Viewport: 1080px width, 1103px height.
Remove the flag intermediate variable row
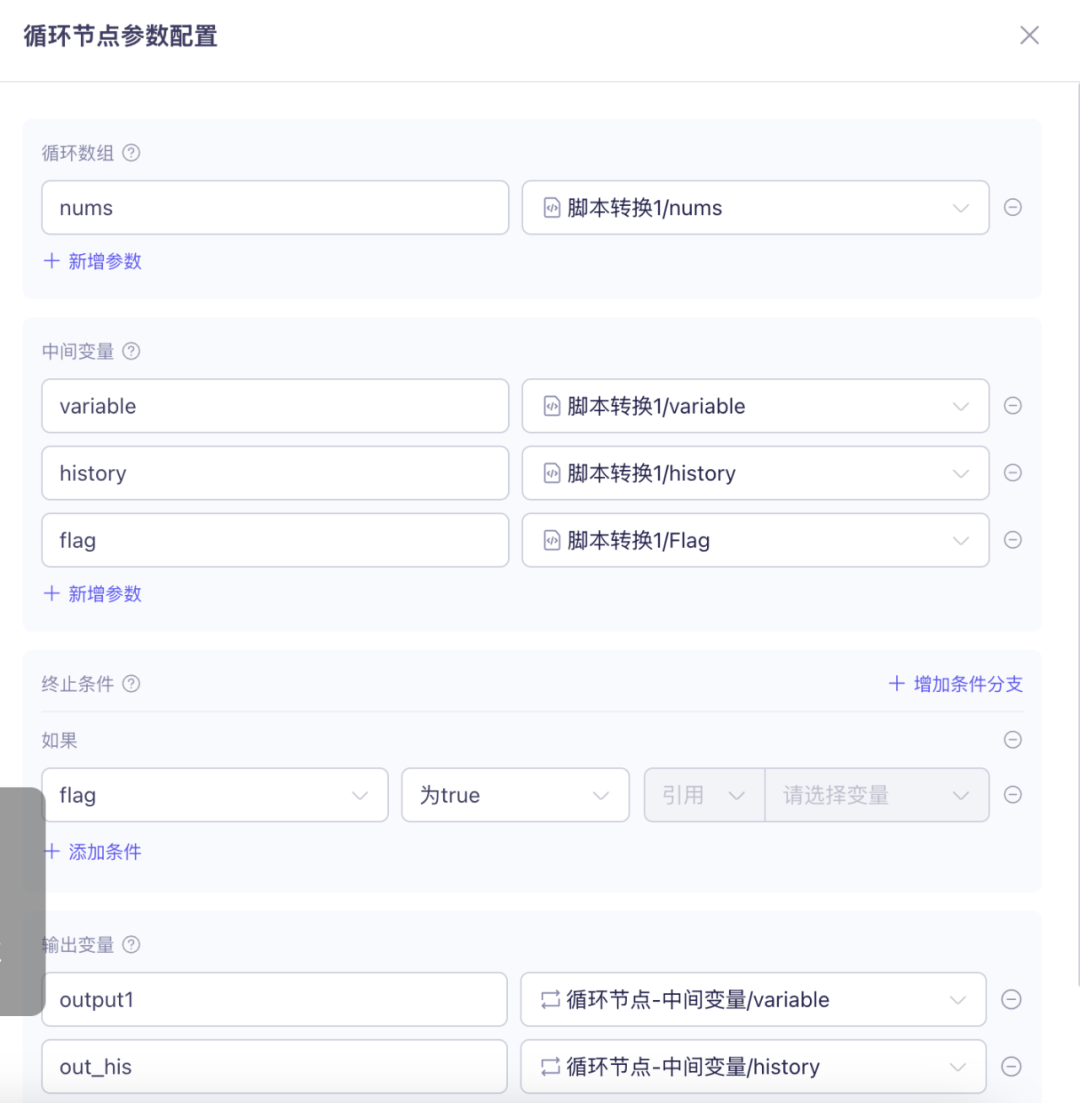[1013, 540]
